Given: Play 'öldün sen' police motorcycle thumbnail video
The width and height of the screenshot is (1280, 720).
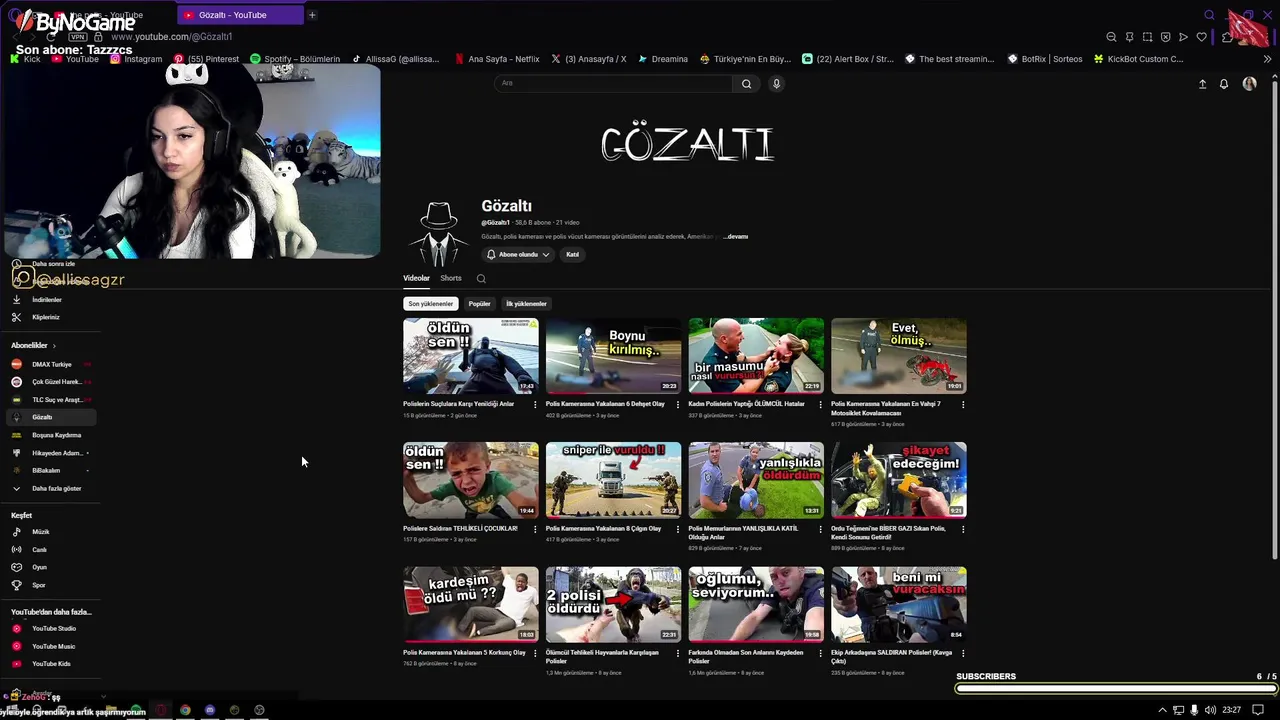Looking at the screenshot, I should tap(471, 356).
